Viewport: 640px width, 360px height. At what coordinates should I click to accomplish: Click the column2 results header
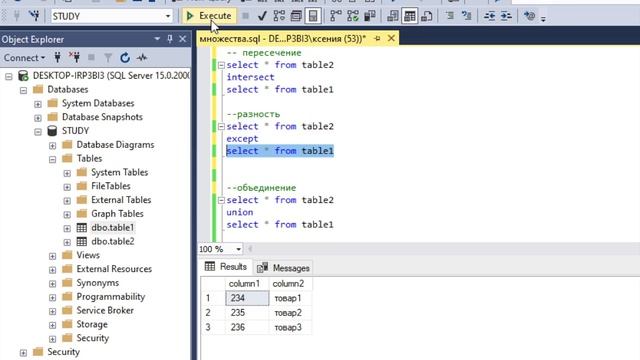(x=291, y=283)
